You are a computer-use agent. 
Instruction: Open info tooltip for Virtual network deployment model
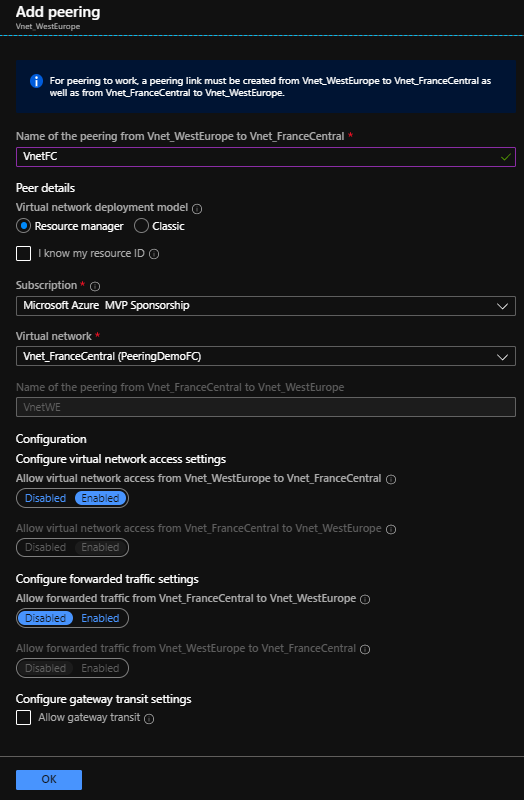tap(197, 209)
